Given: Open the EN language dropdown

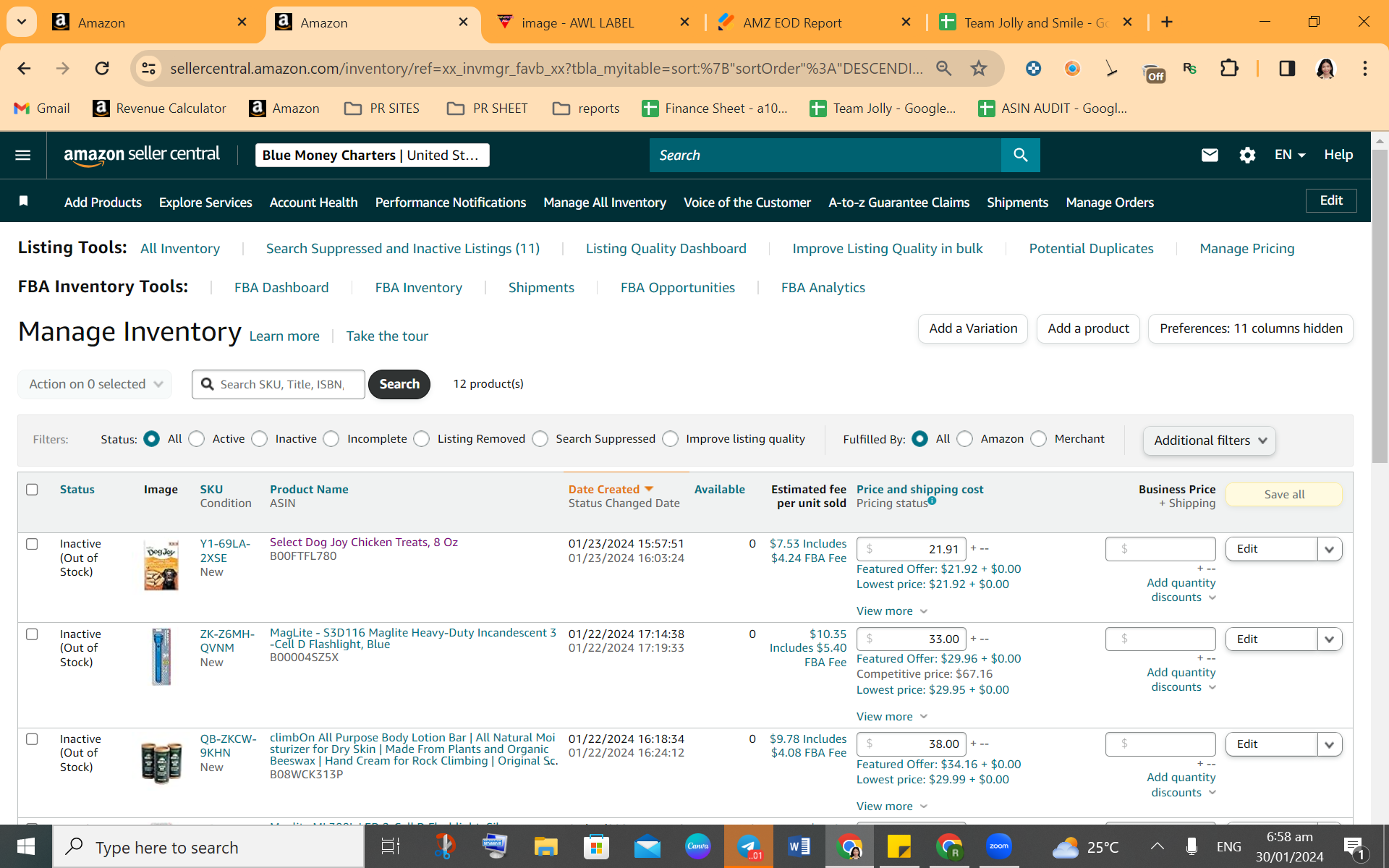Looking at the screenshot, I should (1290, 155).
